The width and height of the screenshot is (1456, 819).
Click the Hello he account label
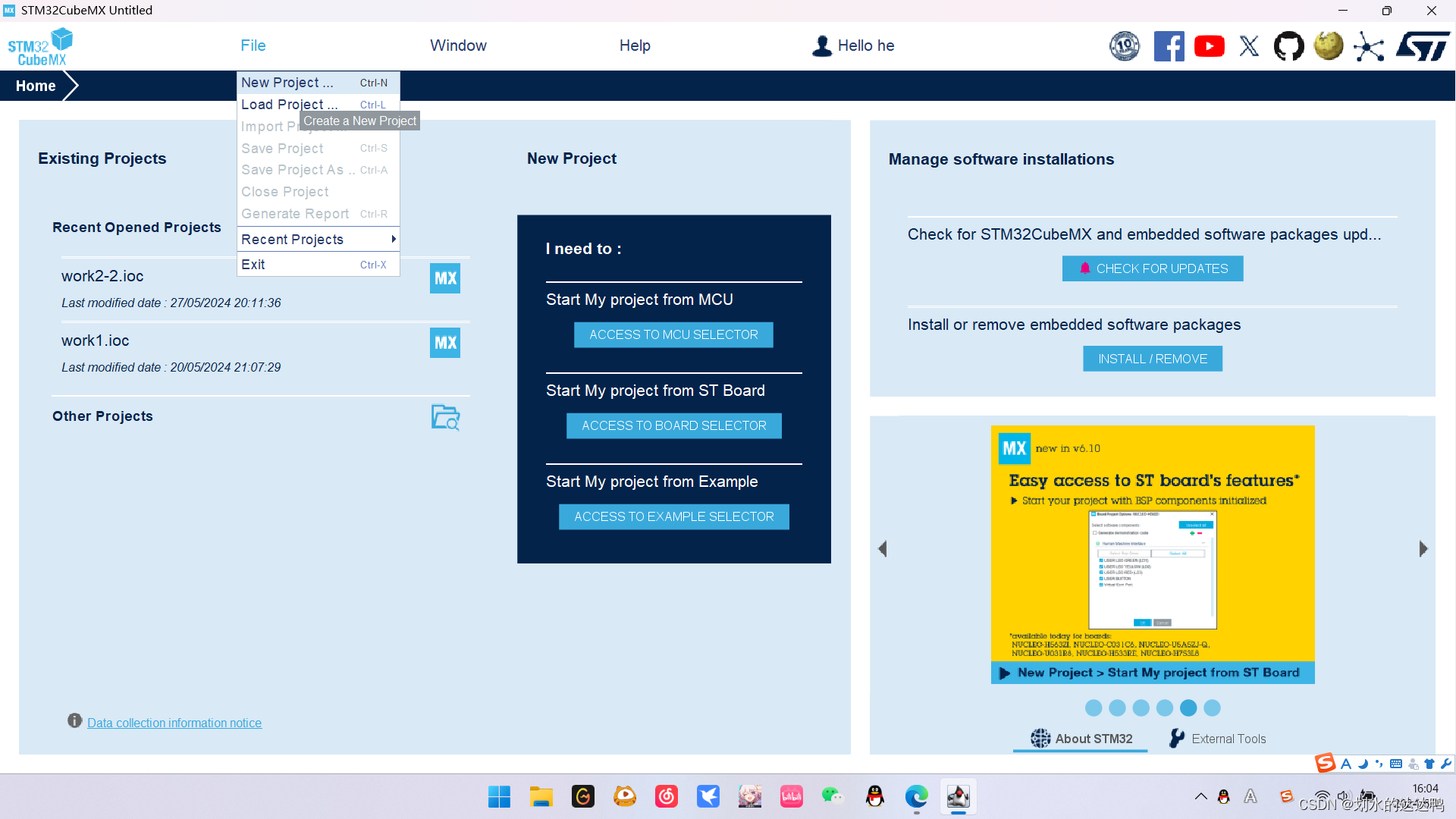[x=866, y=46]
